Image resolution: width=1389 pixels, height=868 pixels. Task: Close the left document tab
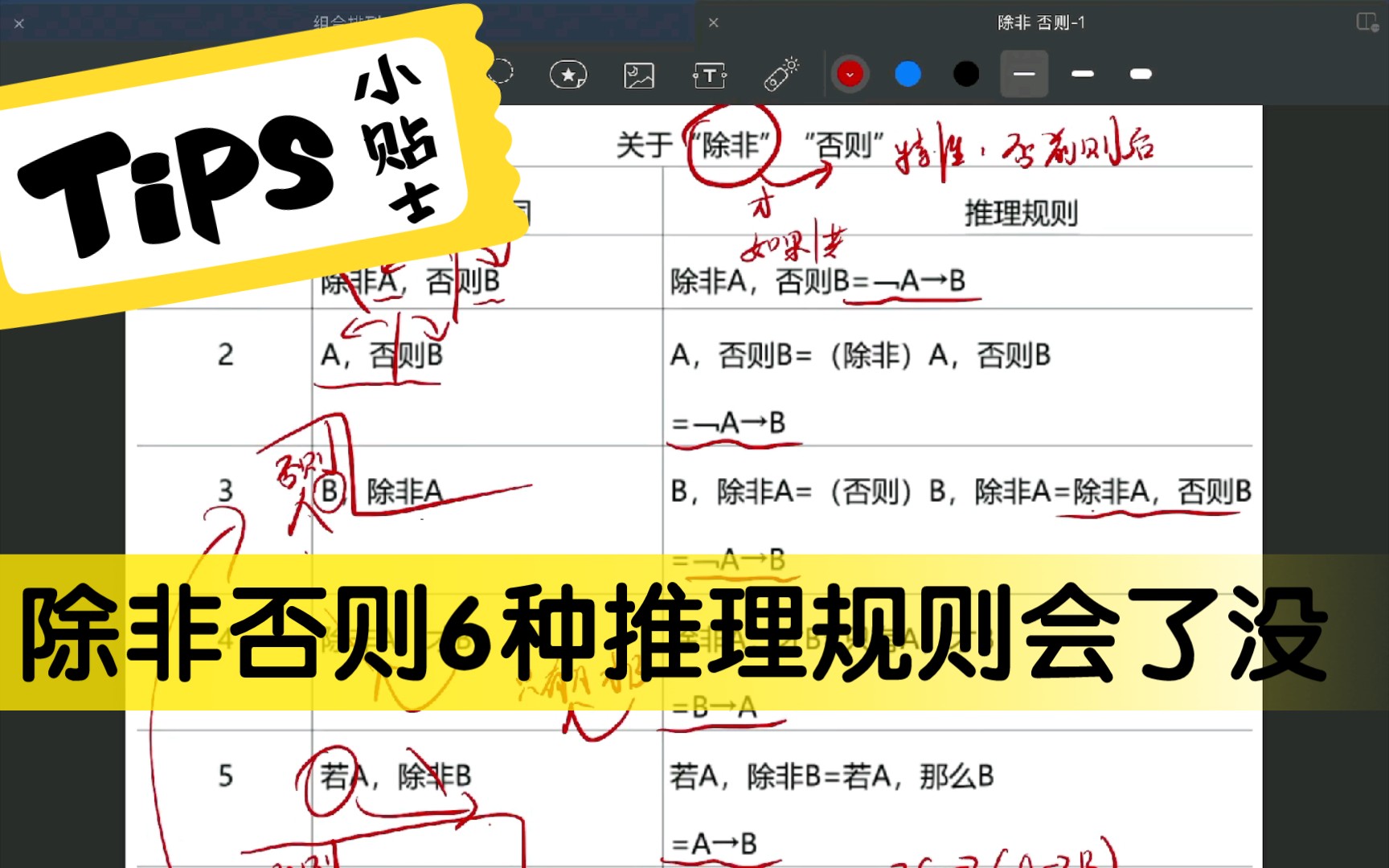tap(19, 23)
